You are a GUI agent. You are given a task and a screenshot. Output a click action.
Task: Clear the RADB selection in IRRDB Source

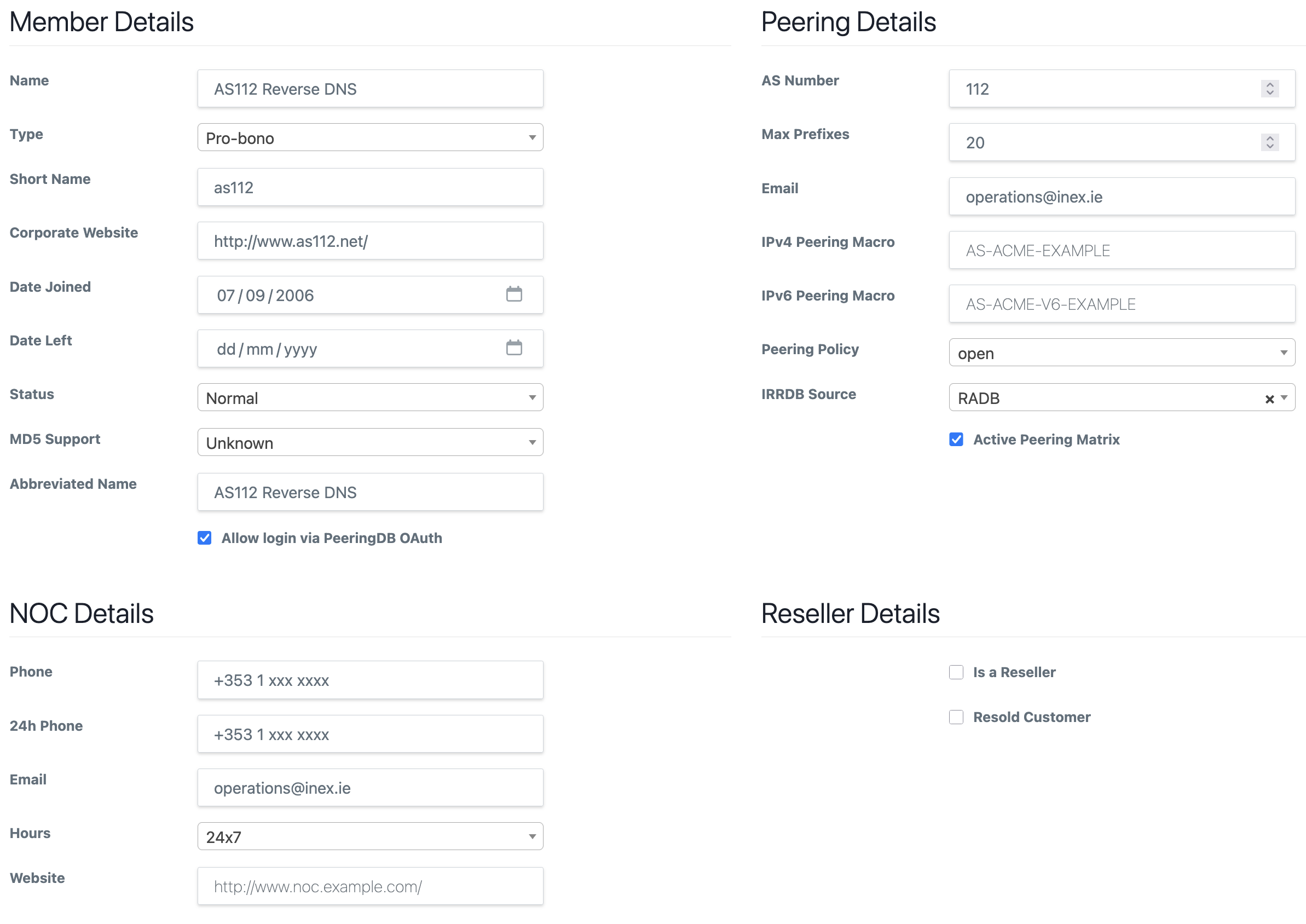[1269, 399]
